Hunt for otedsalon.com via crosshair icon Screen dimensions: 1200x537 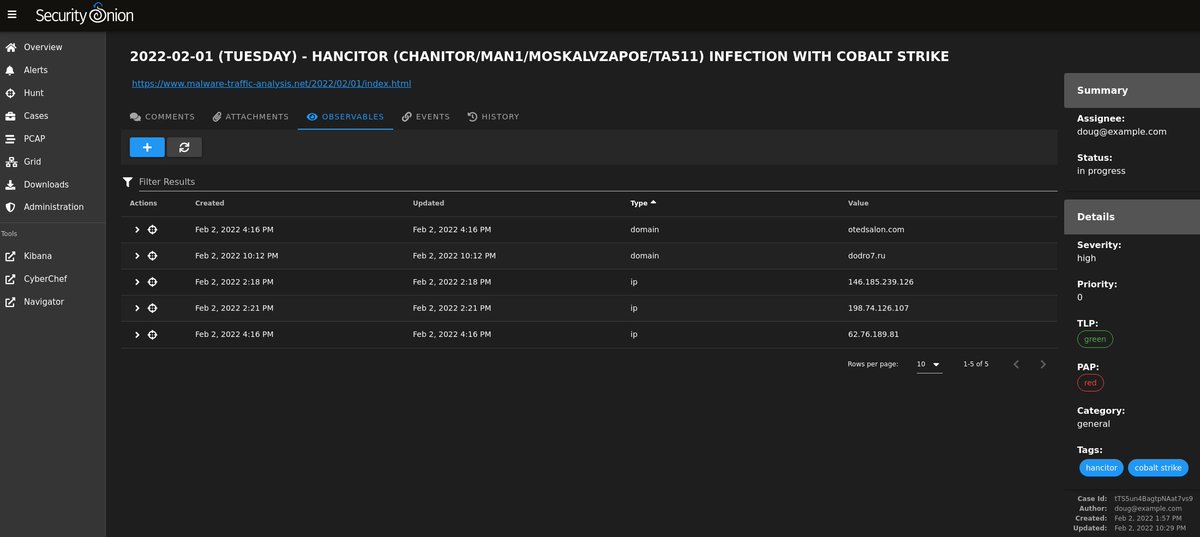pyautogui.click(x=152, y=229)
